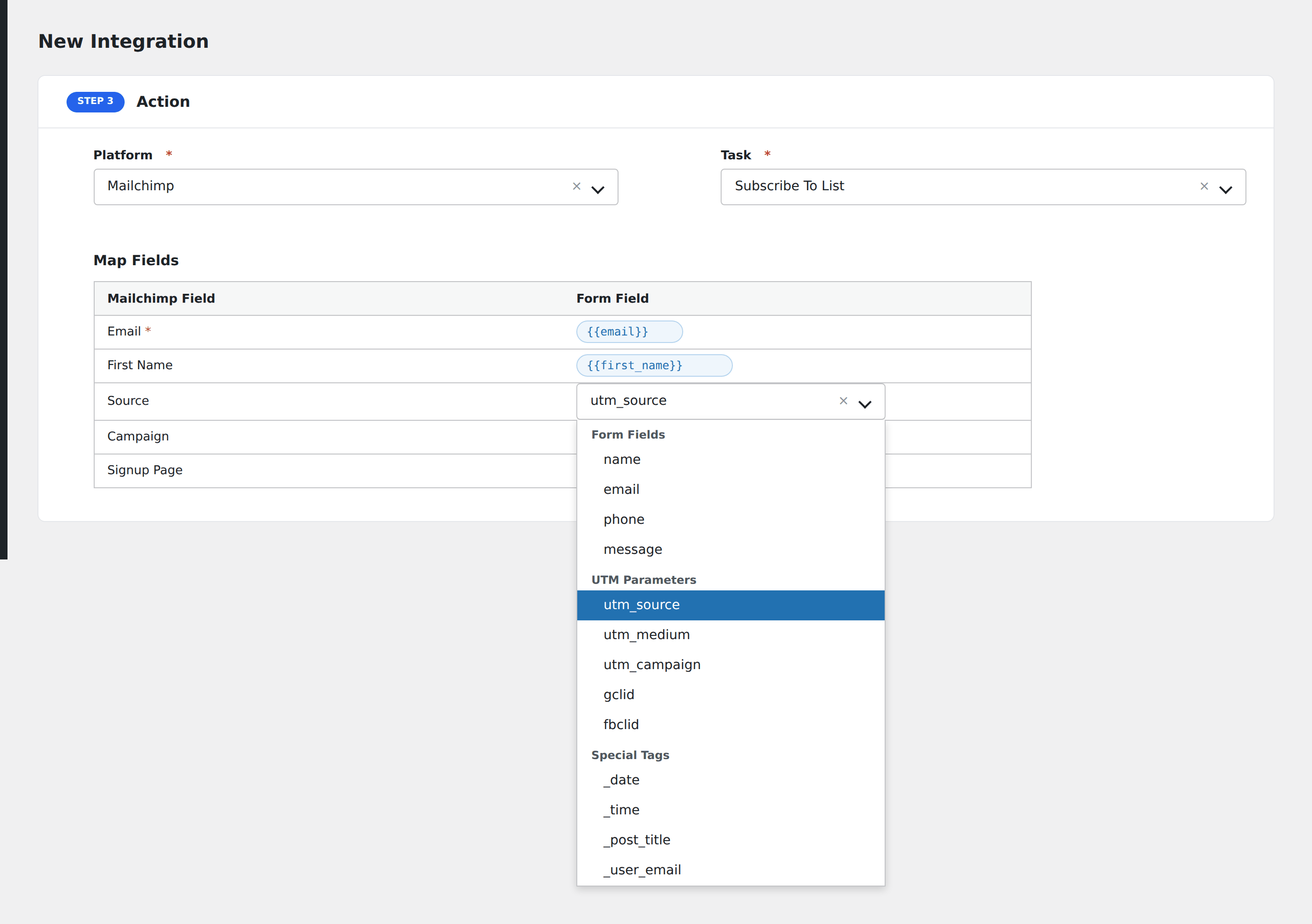Open the Task combo box

point(983,187)
